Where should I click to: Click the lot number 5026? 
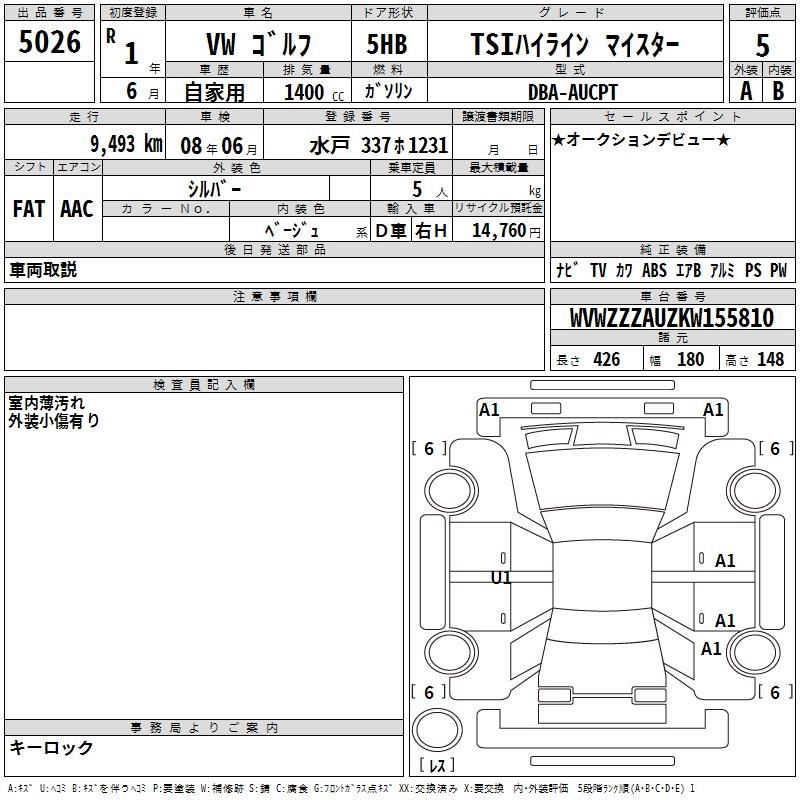[49, 41]
